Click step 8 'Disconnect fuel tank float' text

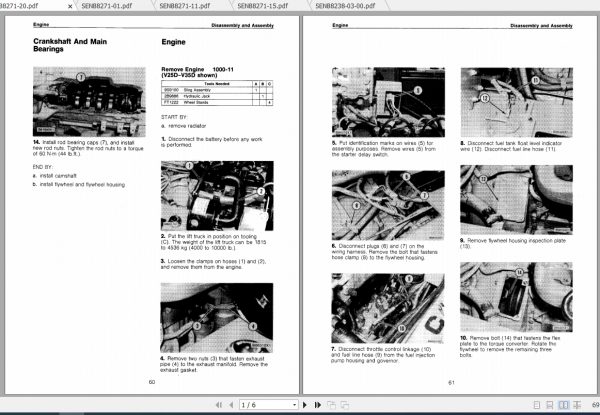coord(511,146)
